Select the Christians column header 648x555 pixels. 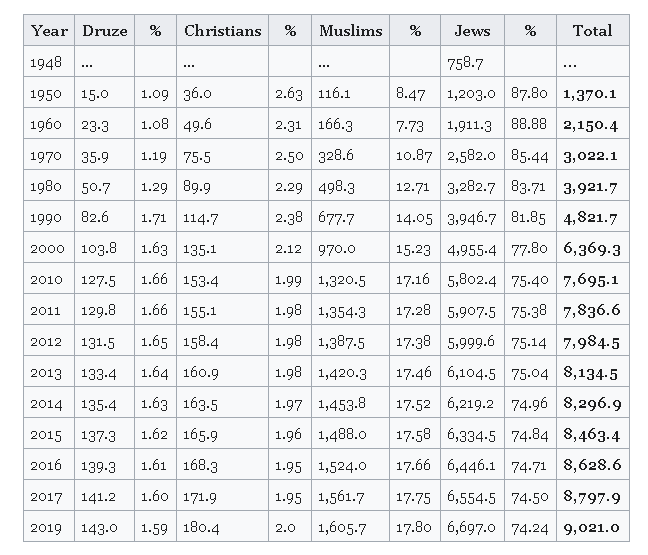(x=221, y=31)
